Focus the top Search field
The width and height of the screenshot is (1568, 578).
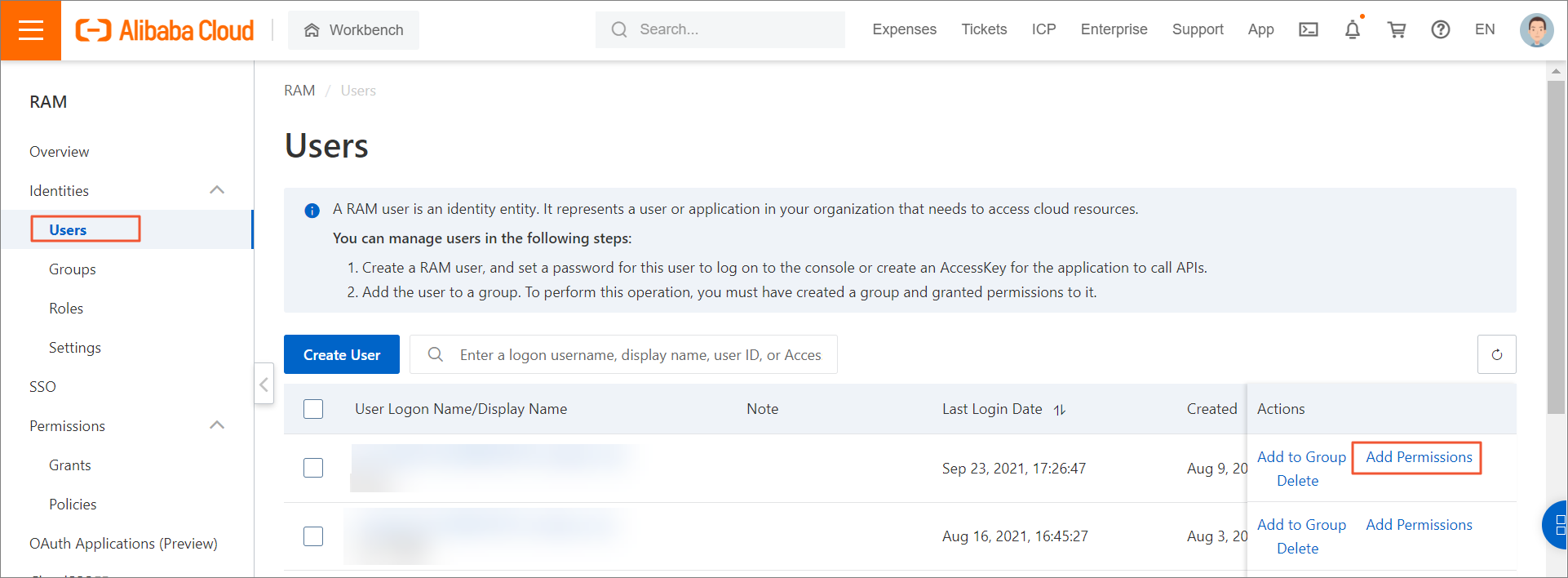[720, 29]
